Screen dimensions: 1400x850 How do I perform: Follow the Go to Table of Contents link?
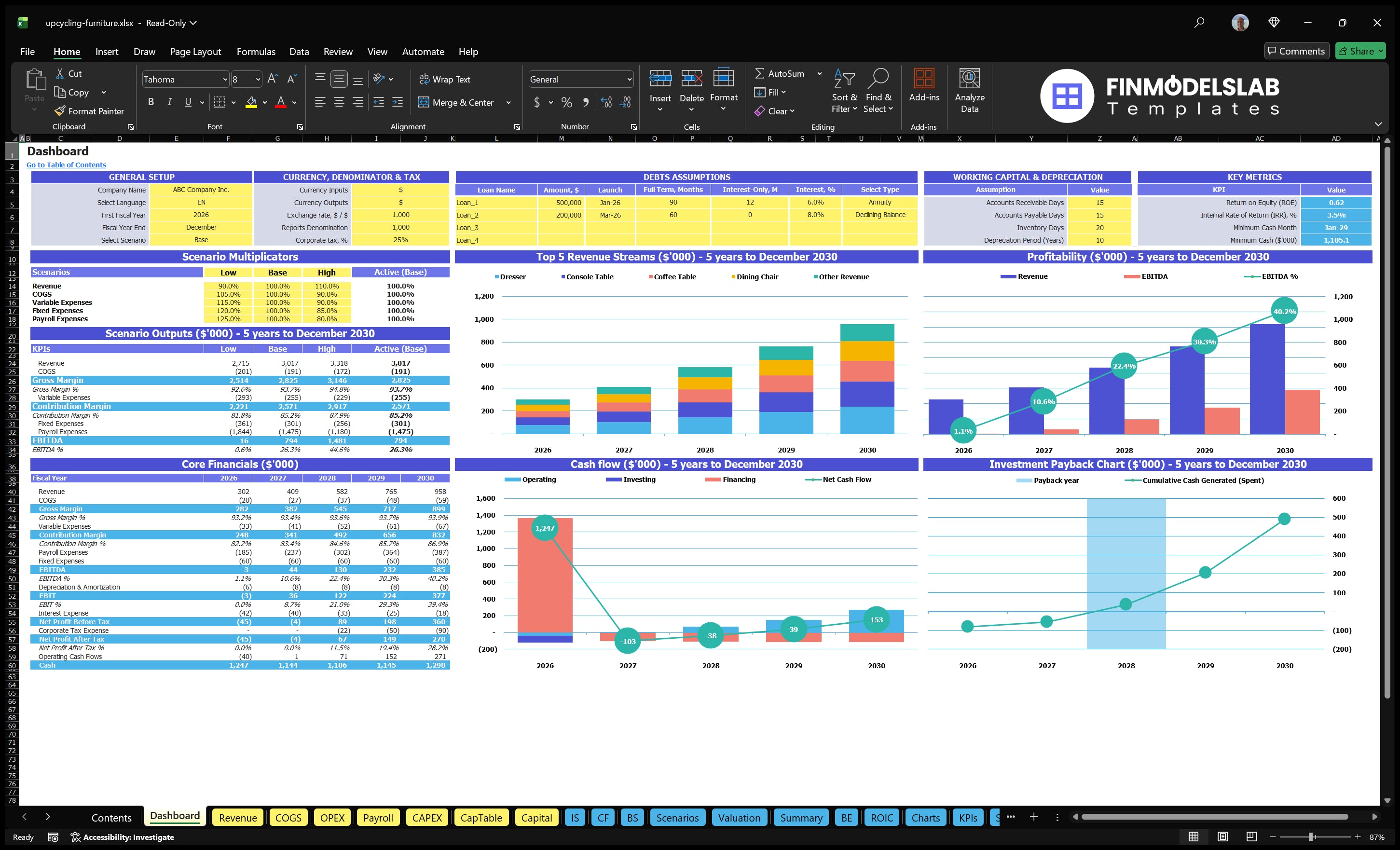pos(66,164)
